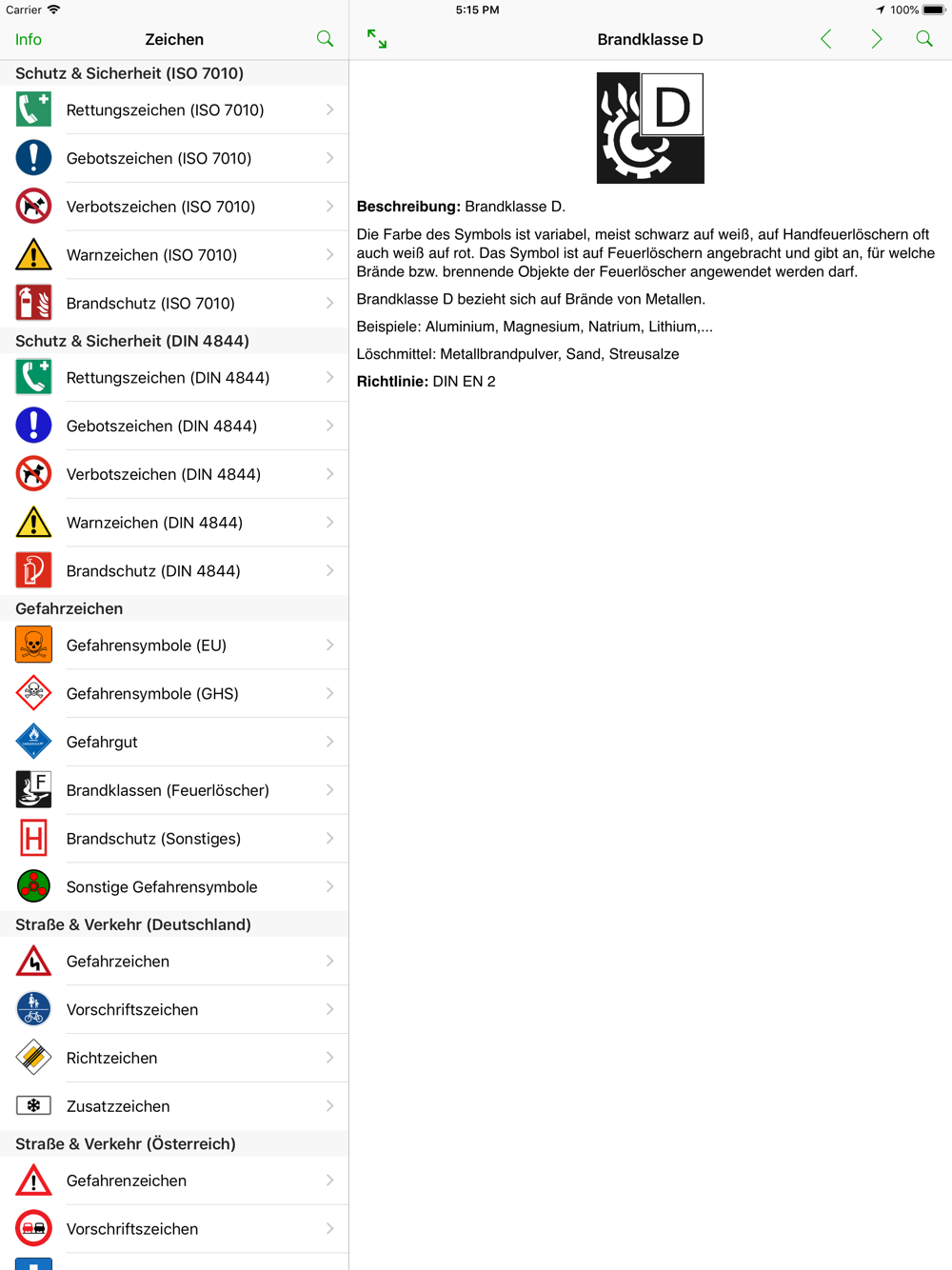Tap the fullscreen expand arrows icon
The image size is (952, 1270).
[377, 39]
